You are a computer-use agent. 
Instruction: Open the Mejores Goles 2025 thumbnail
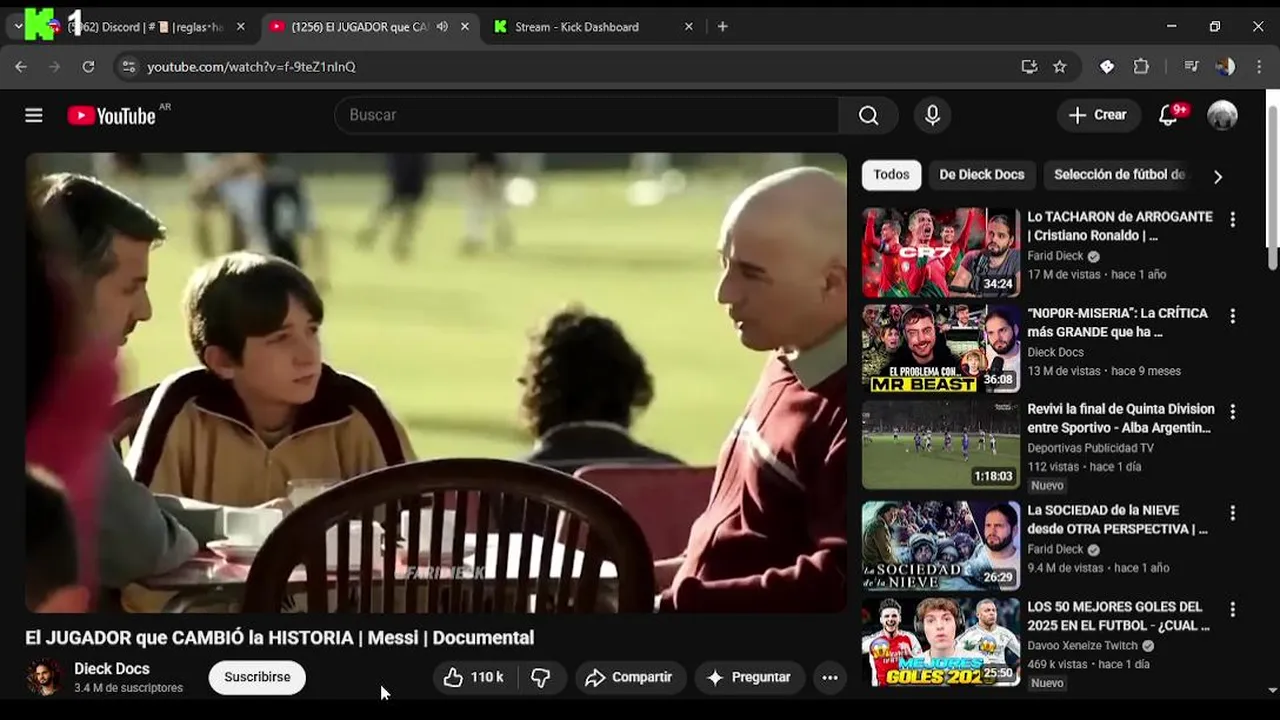tap(941, 642)
